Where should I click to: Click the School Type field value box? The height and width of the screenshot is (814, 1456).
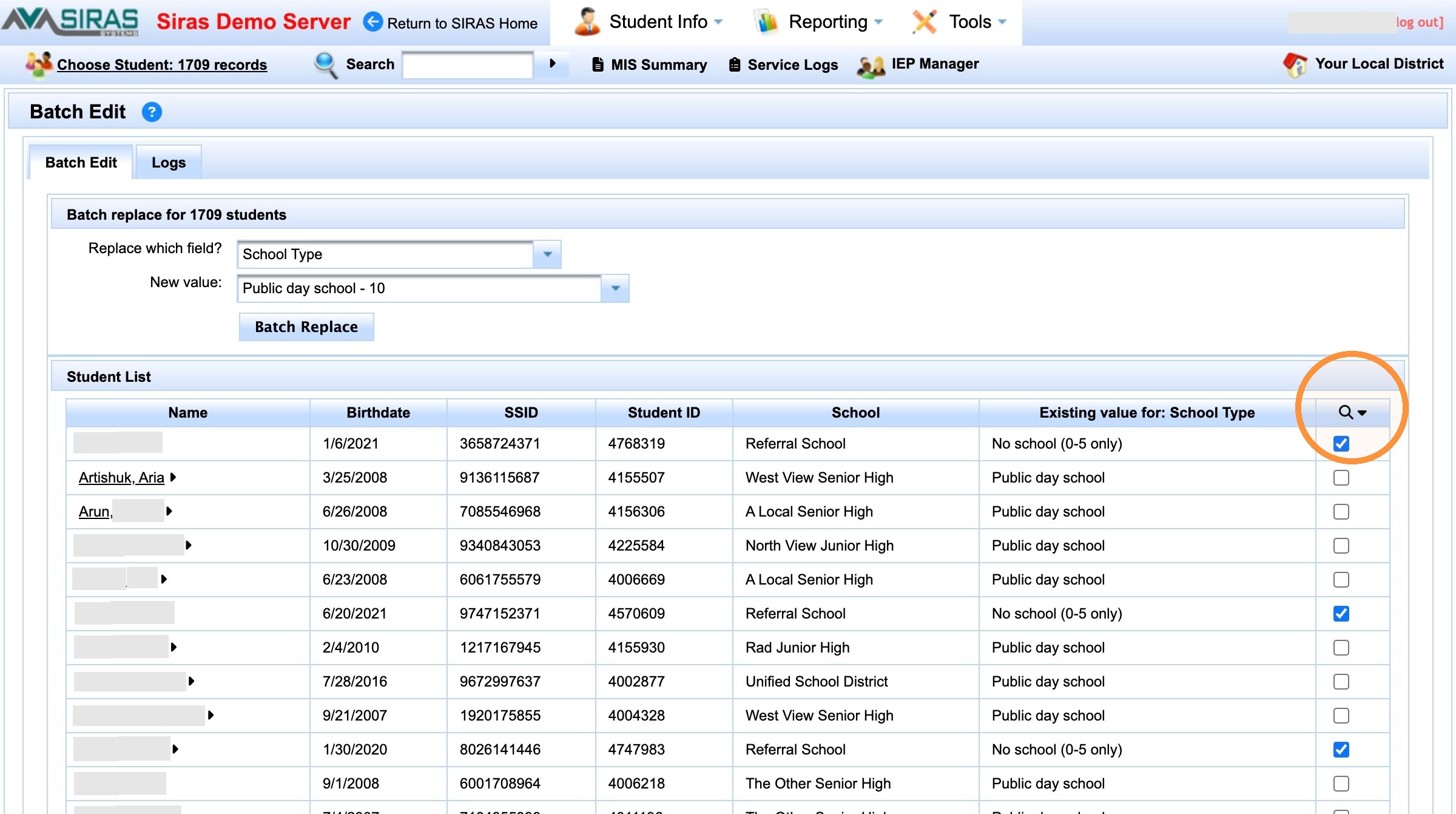385,254
